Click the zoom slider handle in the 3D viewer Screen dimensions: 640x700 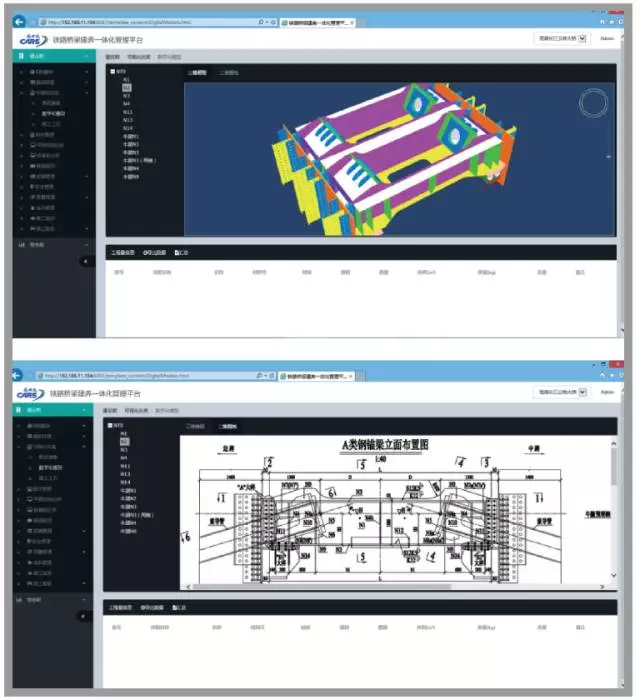tap(609, 156)
